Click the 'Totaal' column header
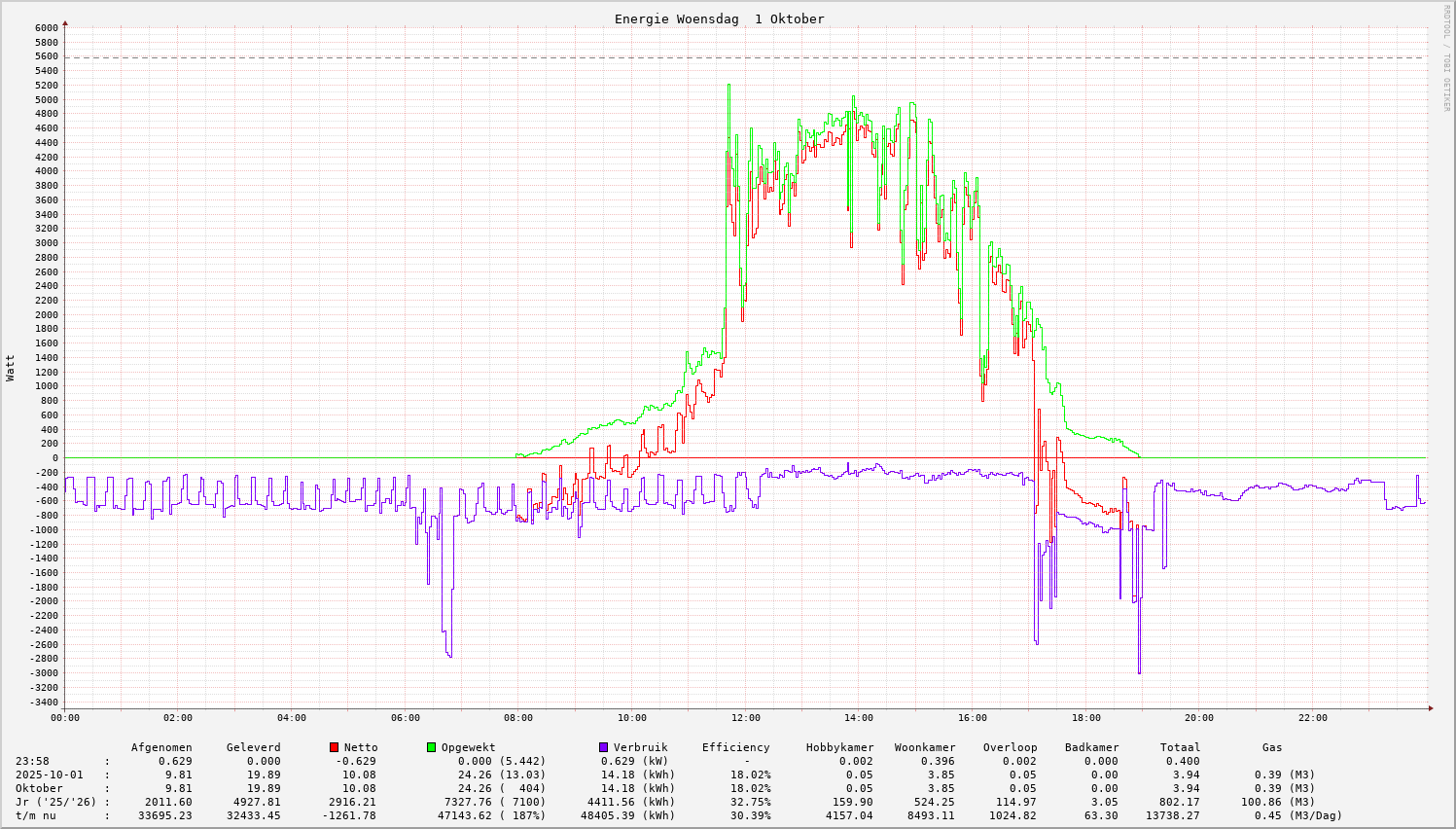 1180,747
